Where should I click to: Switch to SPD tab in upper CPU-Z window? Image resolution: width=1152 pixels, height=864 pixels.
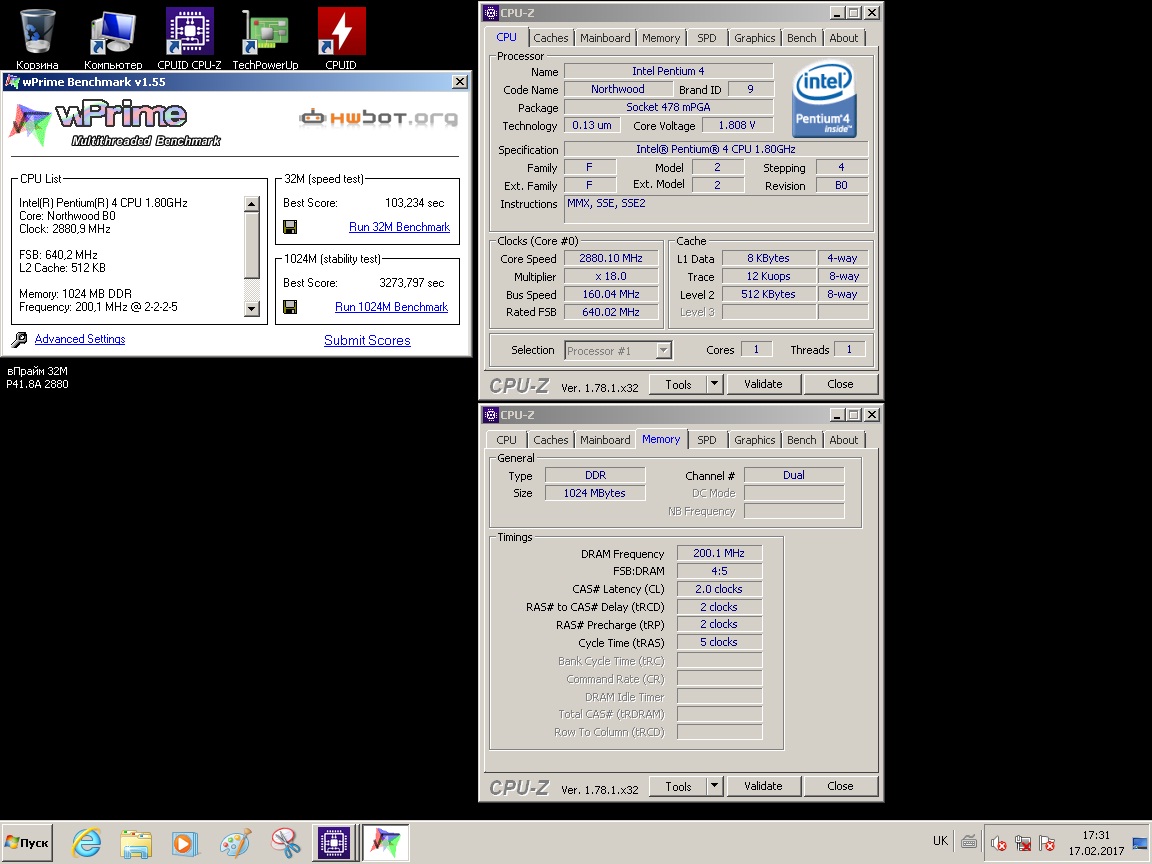click(x=707, y=38)
